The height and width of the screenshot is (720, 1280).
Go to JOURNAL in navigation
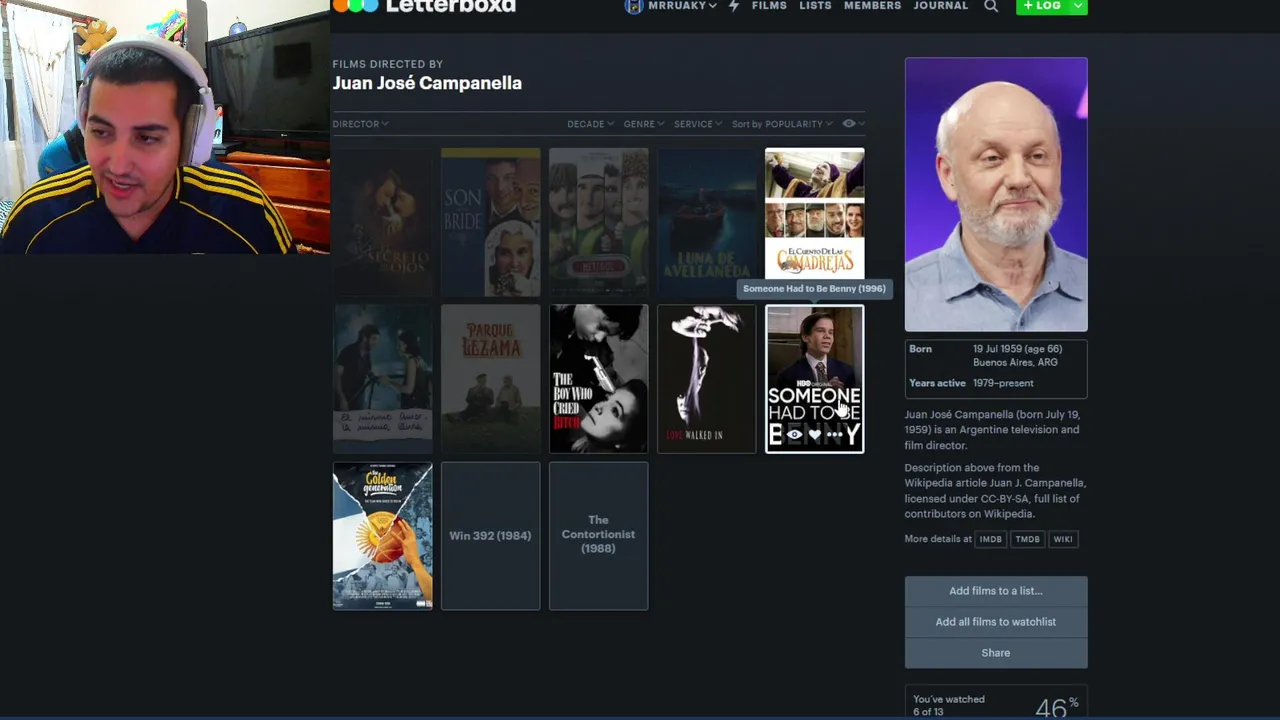[941, 6]
